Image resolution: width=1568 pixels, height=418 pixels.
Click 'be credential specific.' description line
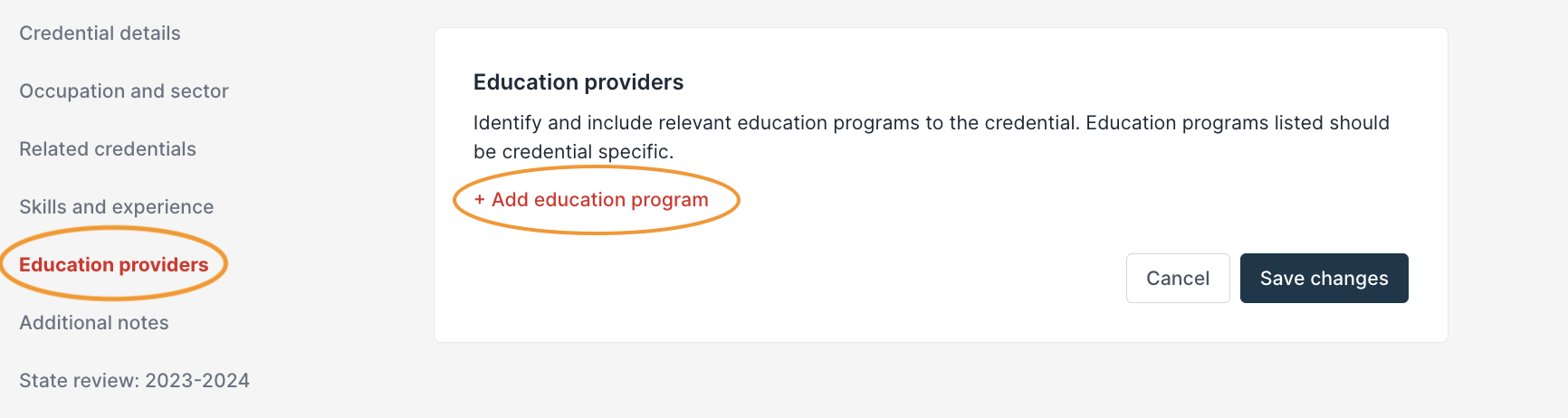pyautogui.click(x=574, y=152)
